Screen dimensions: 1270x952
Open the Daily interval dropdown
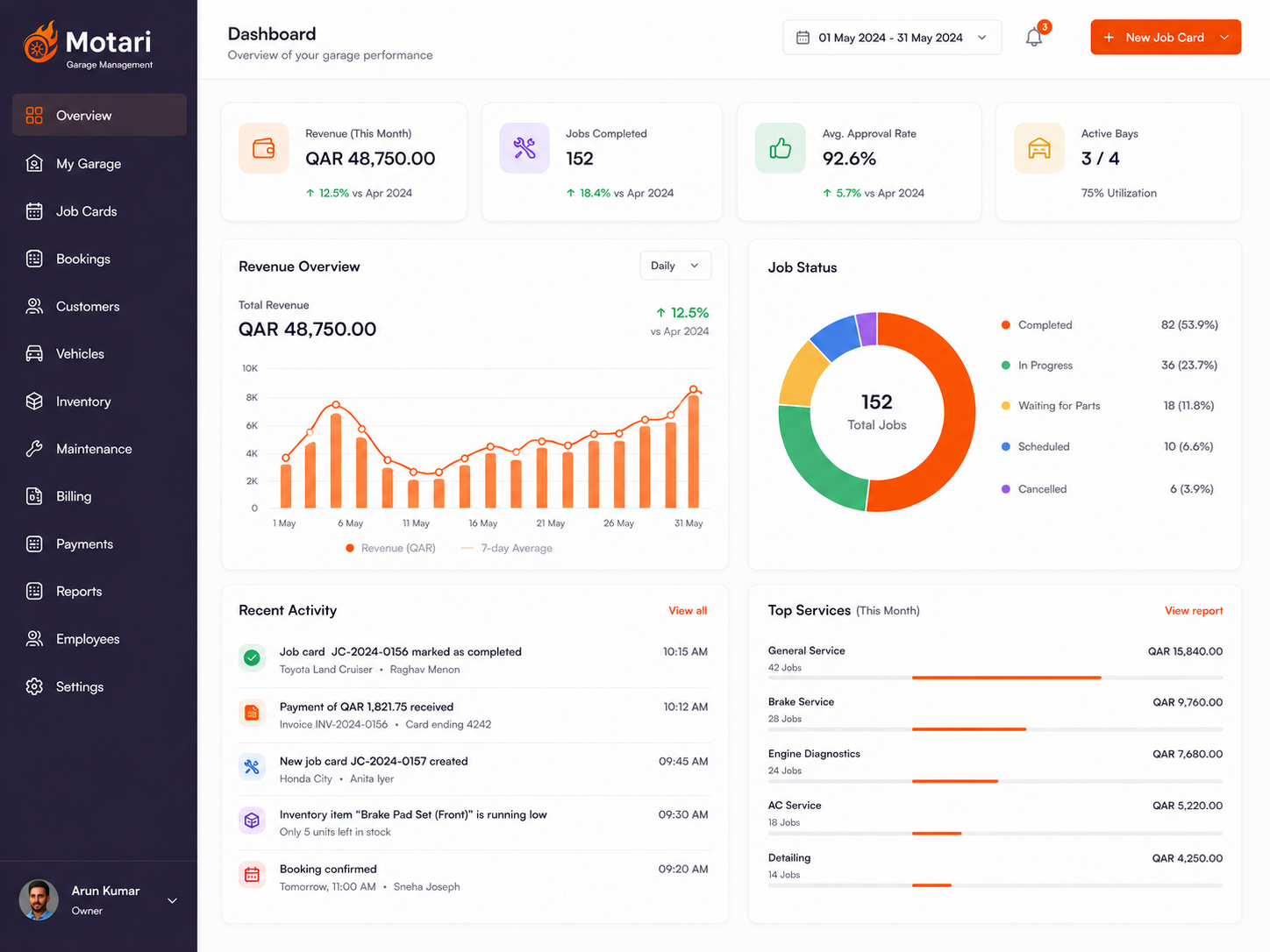pos(675,266)
